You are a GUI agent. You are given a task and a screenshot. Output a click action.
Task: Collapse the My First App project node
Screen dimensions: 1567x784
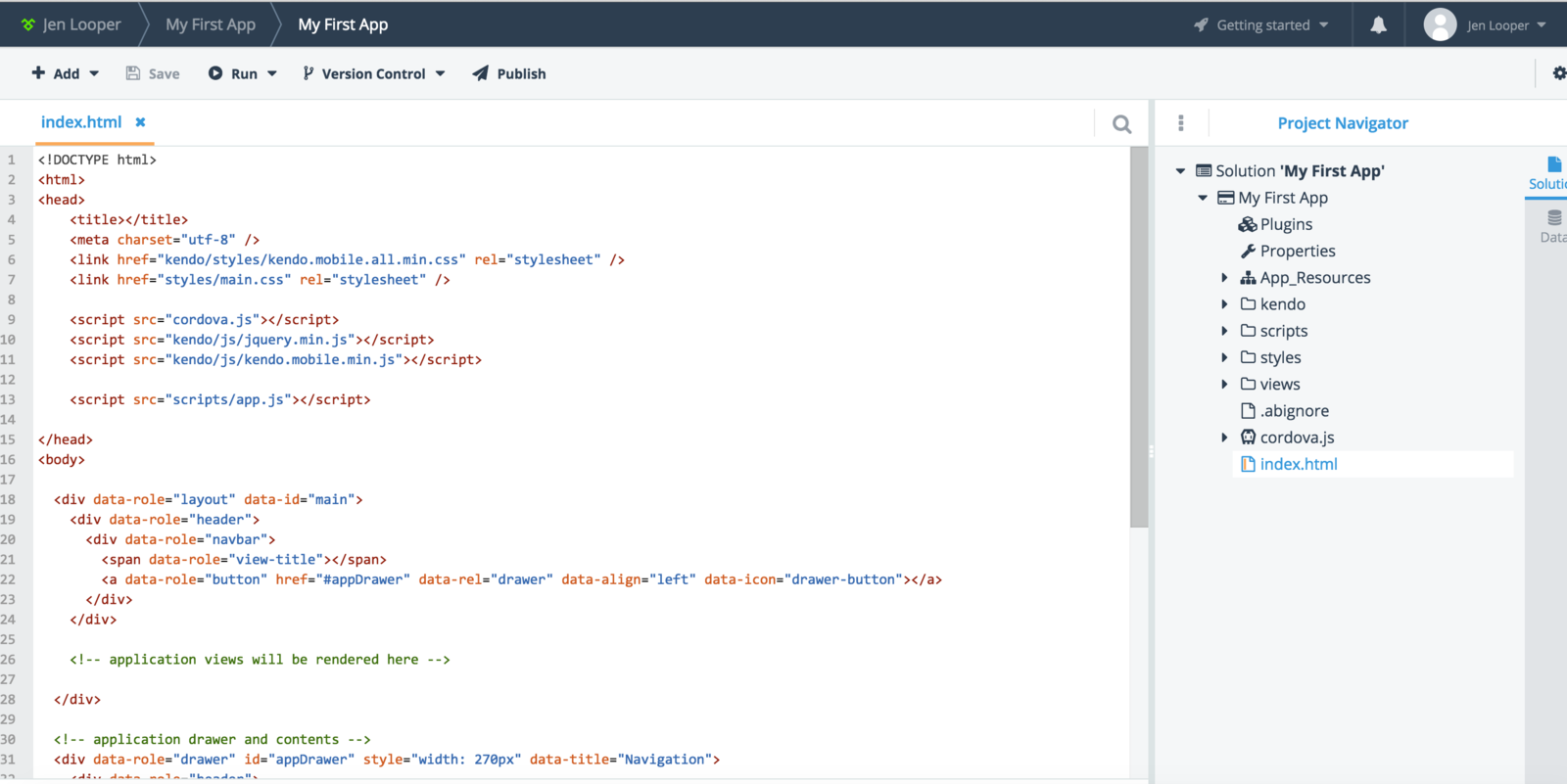point(1203,198)
